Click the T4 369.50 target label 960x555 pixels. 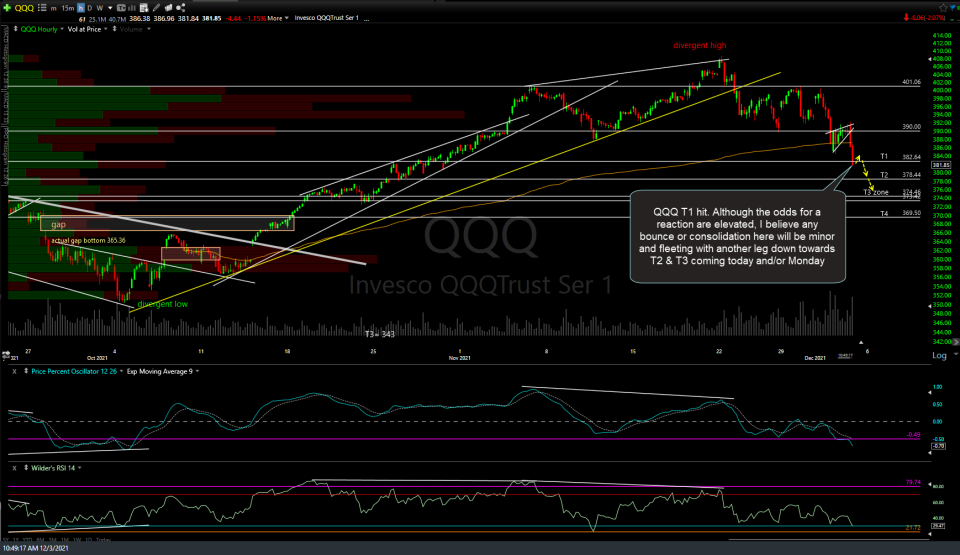(x=901, y=213)
